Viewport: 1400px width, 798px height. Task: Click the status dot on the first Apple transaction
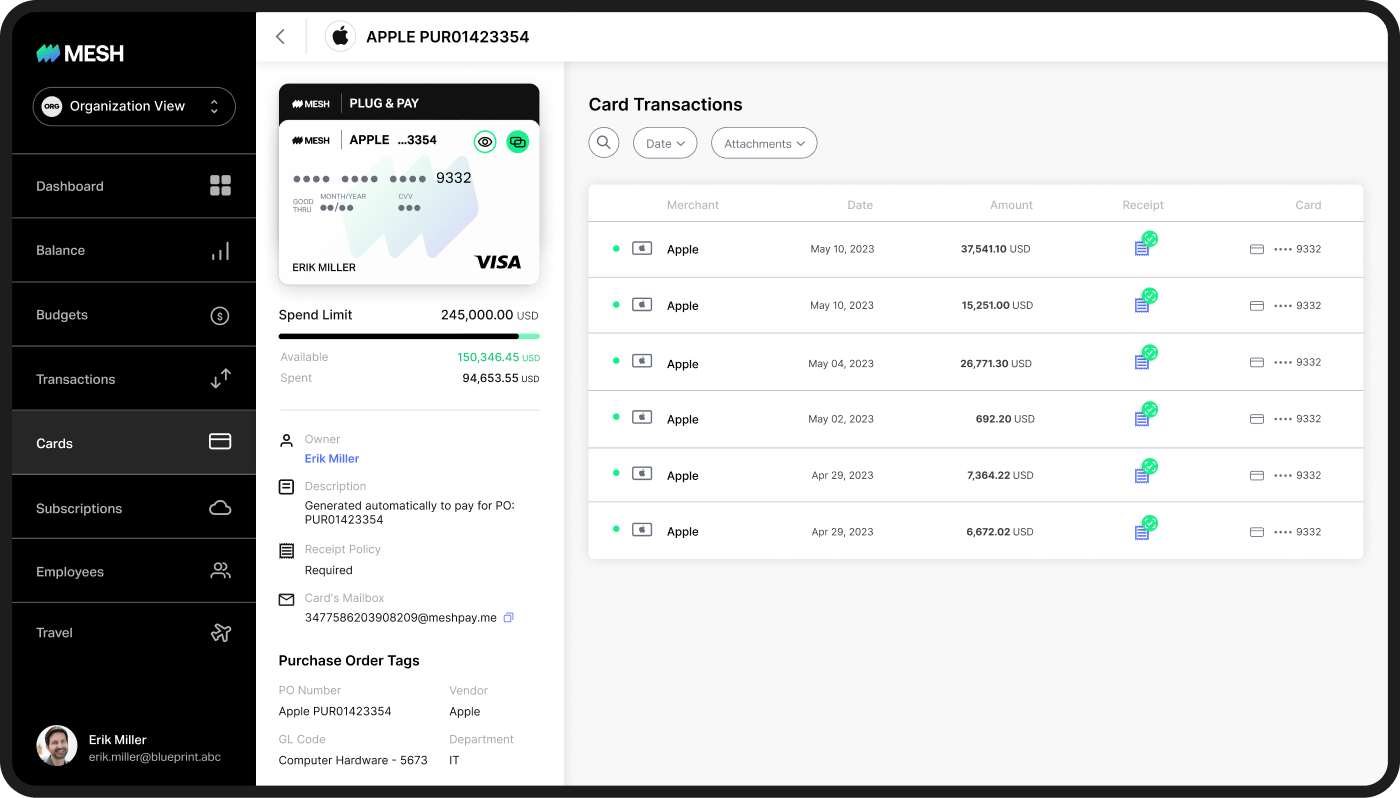tap(616, 248)
